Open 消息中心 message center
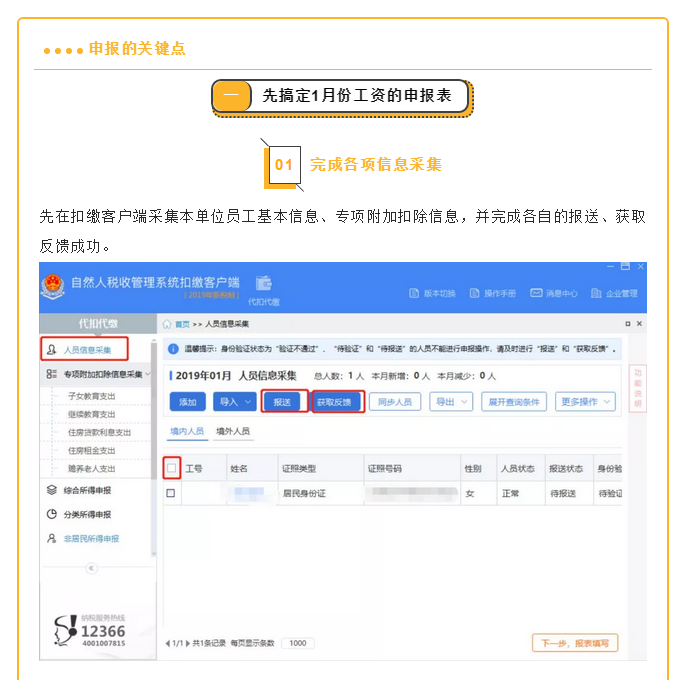 pos(554,293)
